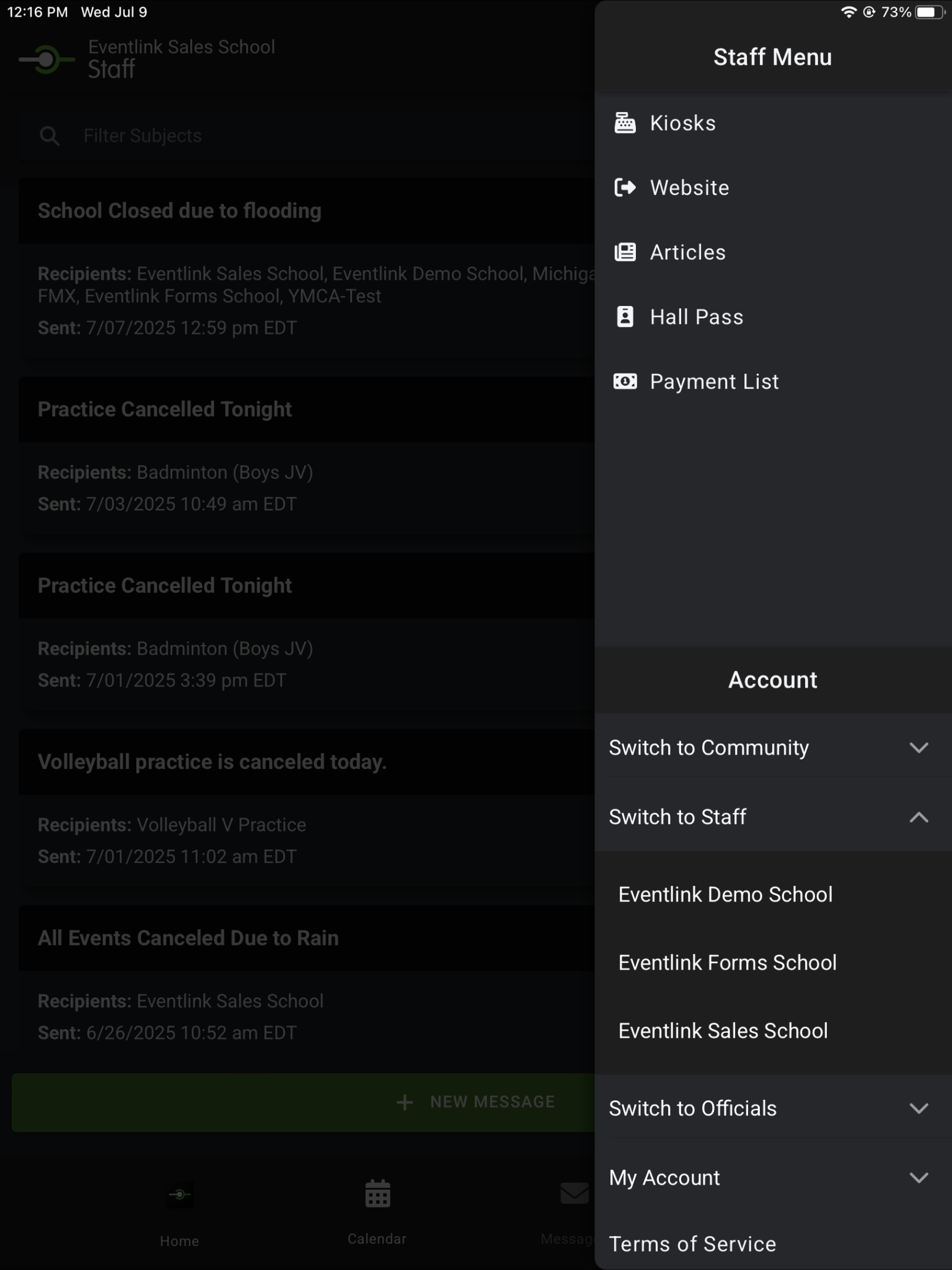Click the NEW MESSAGE button
Image resolution: width=952 pixels, height=1270 pixels.
(x=303, y=1102)
